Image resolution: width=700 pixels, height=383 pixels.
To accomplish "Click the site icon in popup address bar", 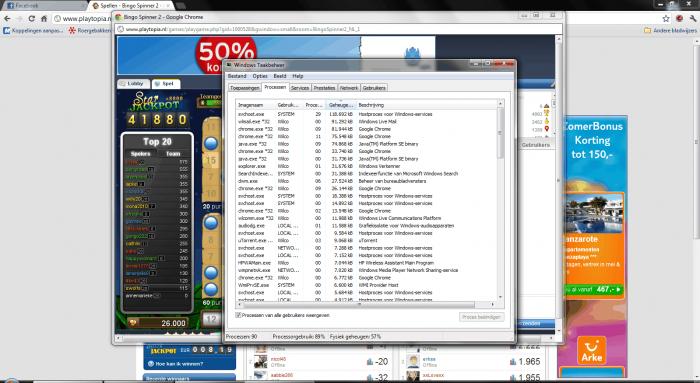I will [x=121, y=29].
